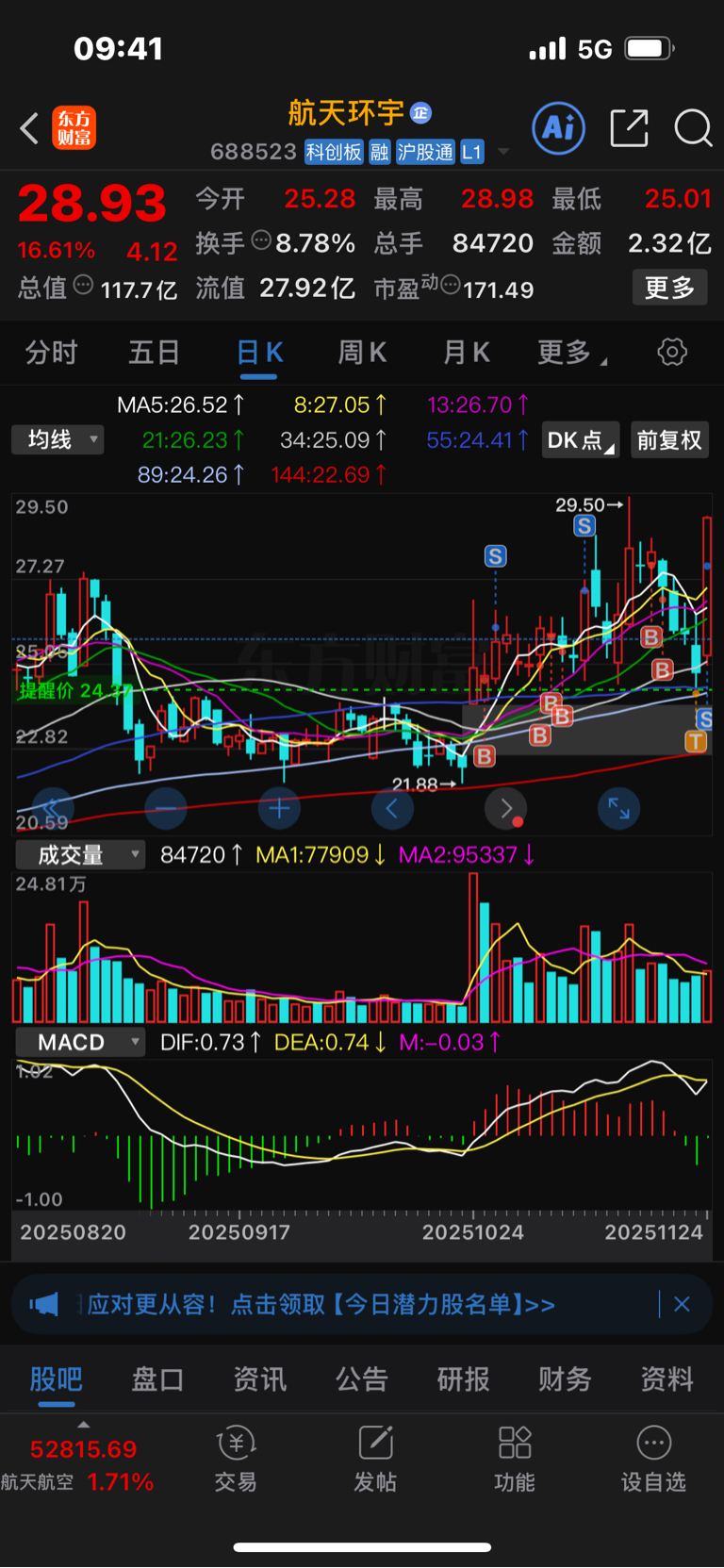This screenshot has width=724, height=1568.
Task: Tap the 交易 trade icon
Action: (236, 1443)
